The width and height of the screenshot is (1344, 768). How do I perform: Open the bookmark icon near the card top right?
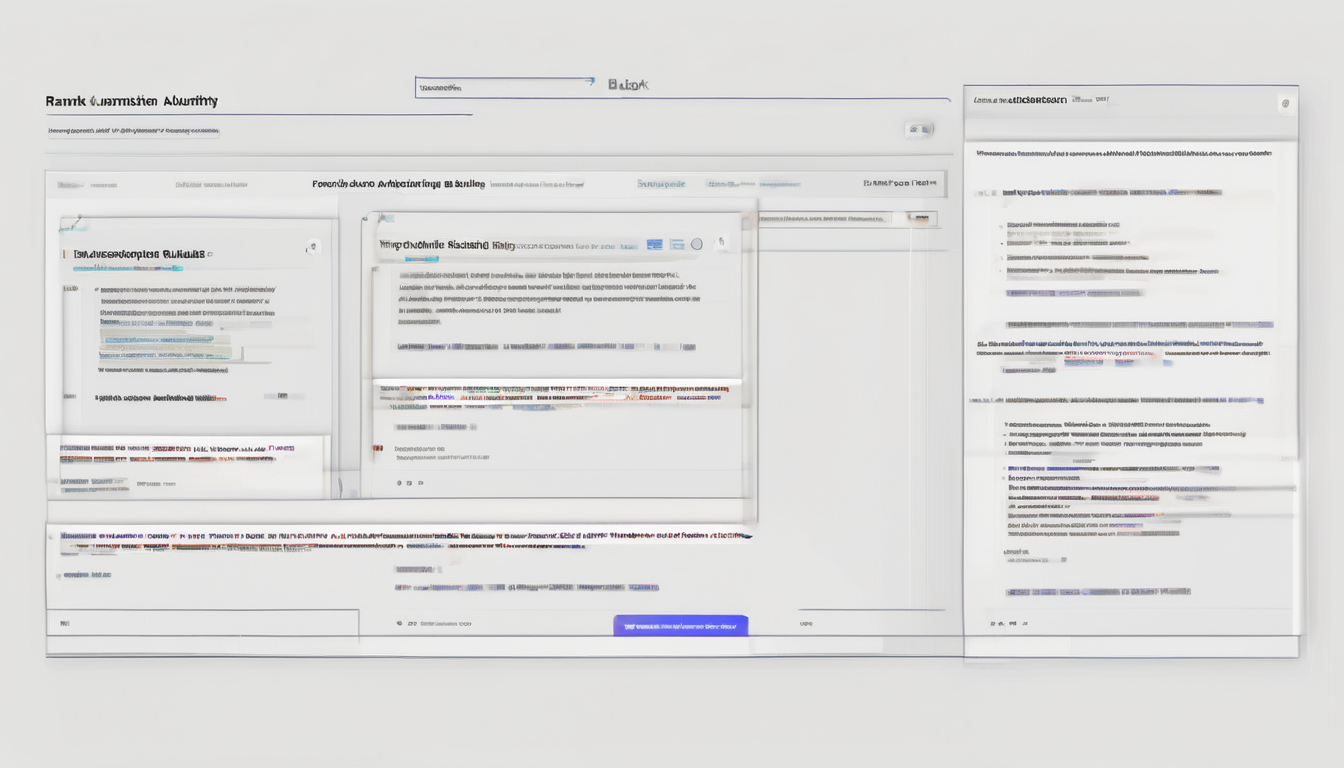[x=312, y=247]
